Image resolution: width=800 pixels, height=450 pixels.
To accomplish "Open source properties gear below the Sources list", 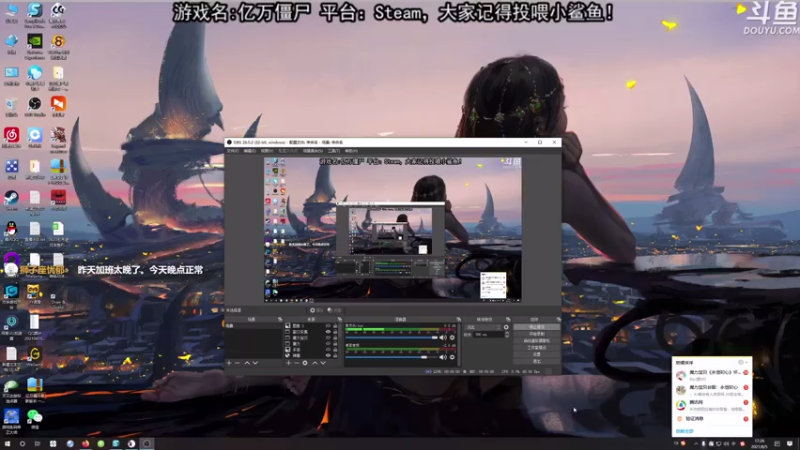I will click(305, 363).
